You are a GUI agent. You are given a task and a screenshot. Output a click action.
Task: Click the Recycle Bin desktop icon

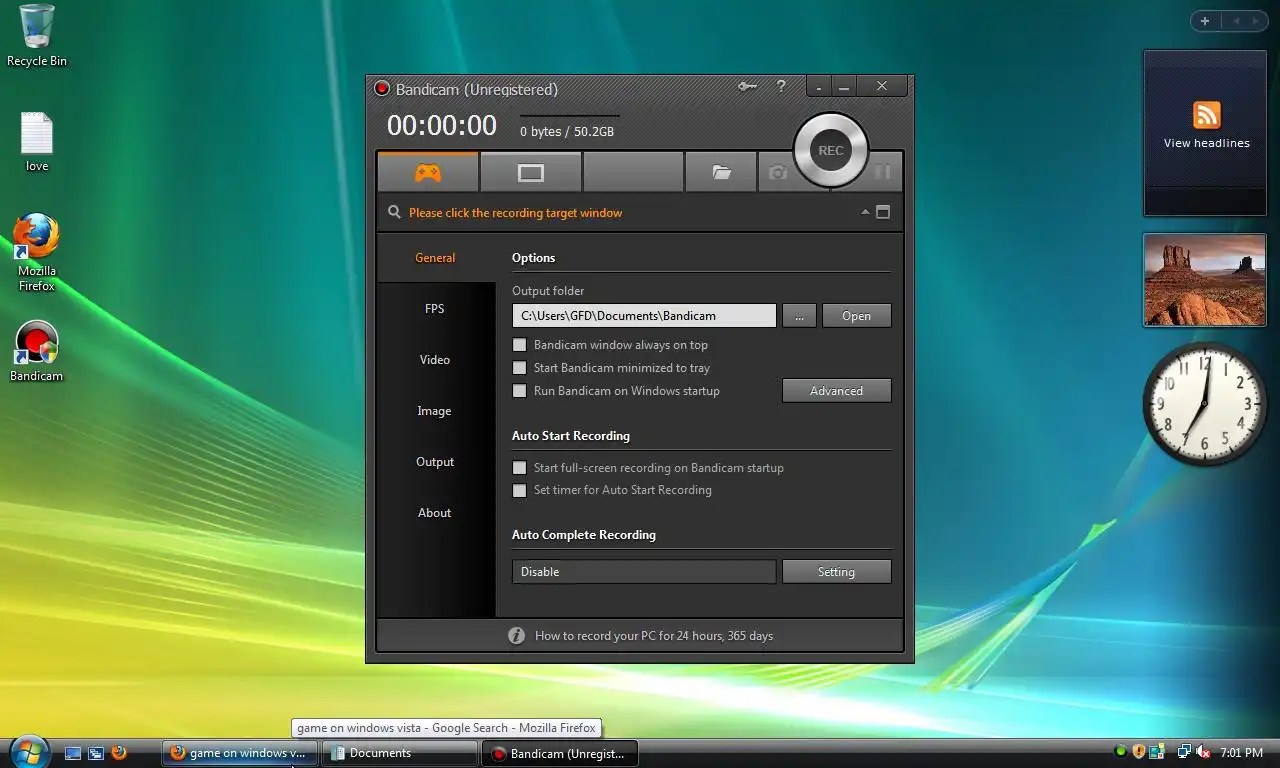[x=36, y=35]
